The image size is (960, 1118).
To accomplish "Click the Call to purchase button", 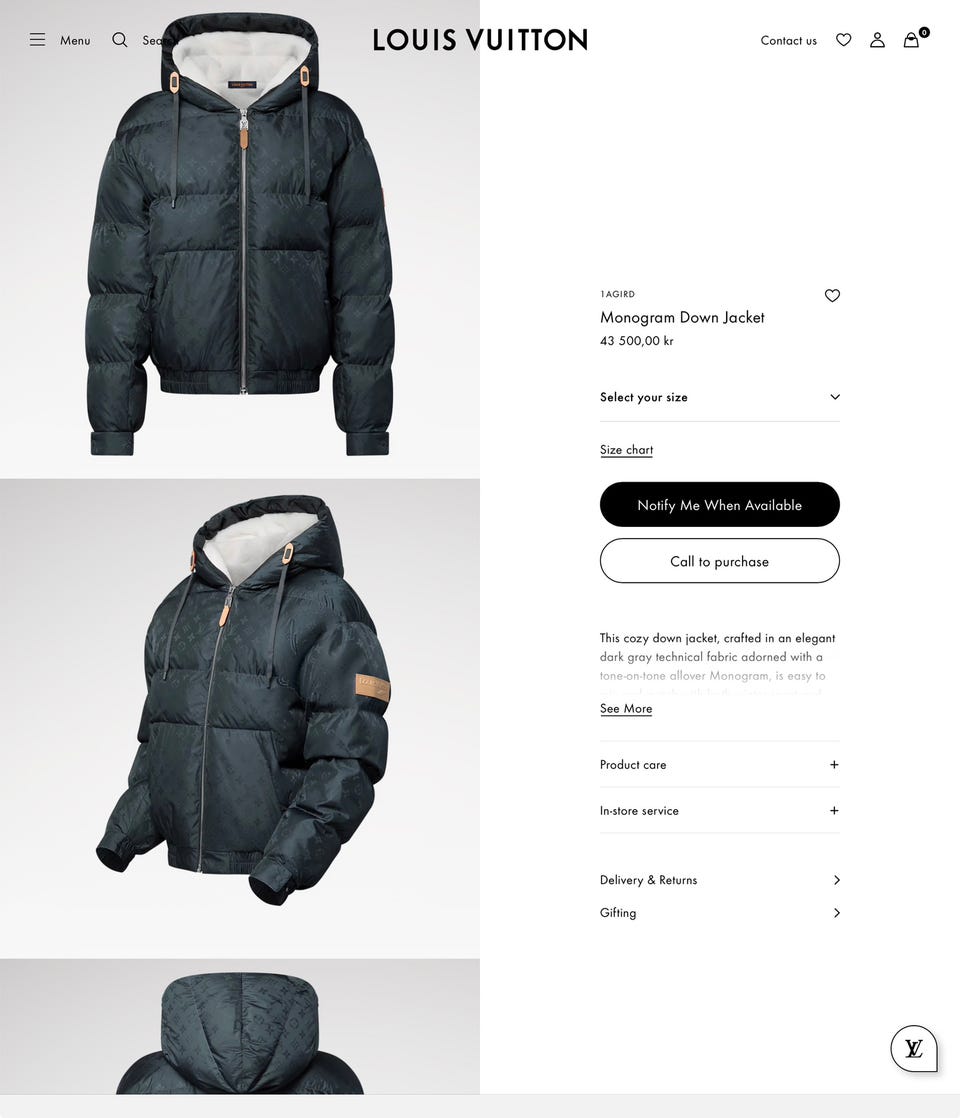I will (x=720, y=561).
